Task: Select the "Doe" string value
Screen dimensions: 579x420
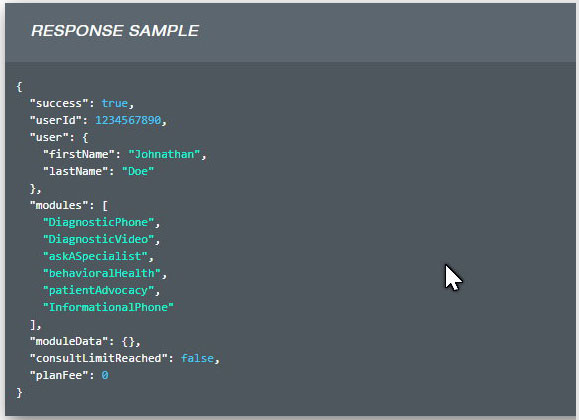Action: click(138, 171)
